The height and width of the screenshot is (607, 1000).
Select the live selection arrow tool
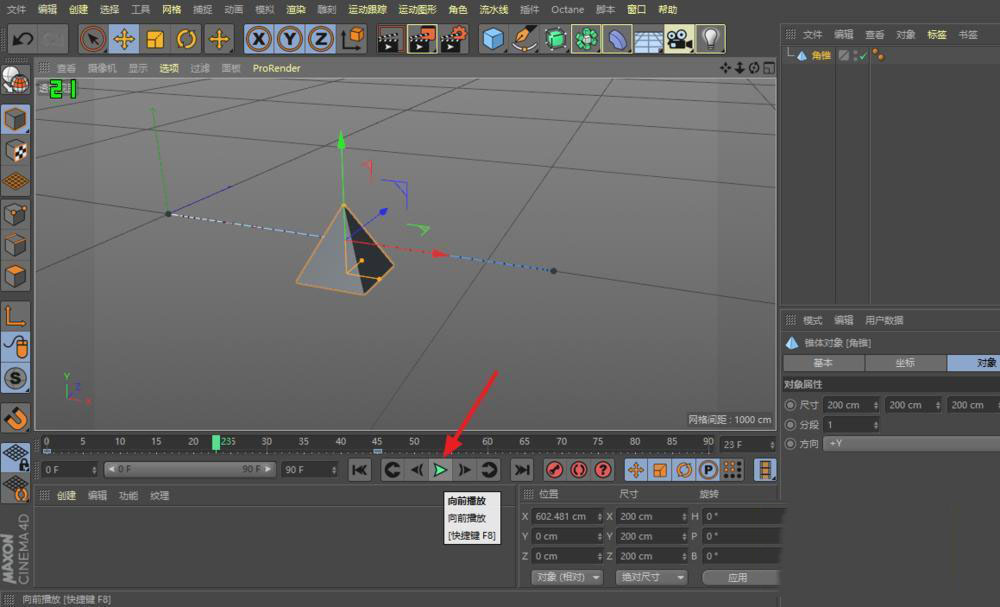point(93,40)
